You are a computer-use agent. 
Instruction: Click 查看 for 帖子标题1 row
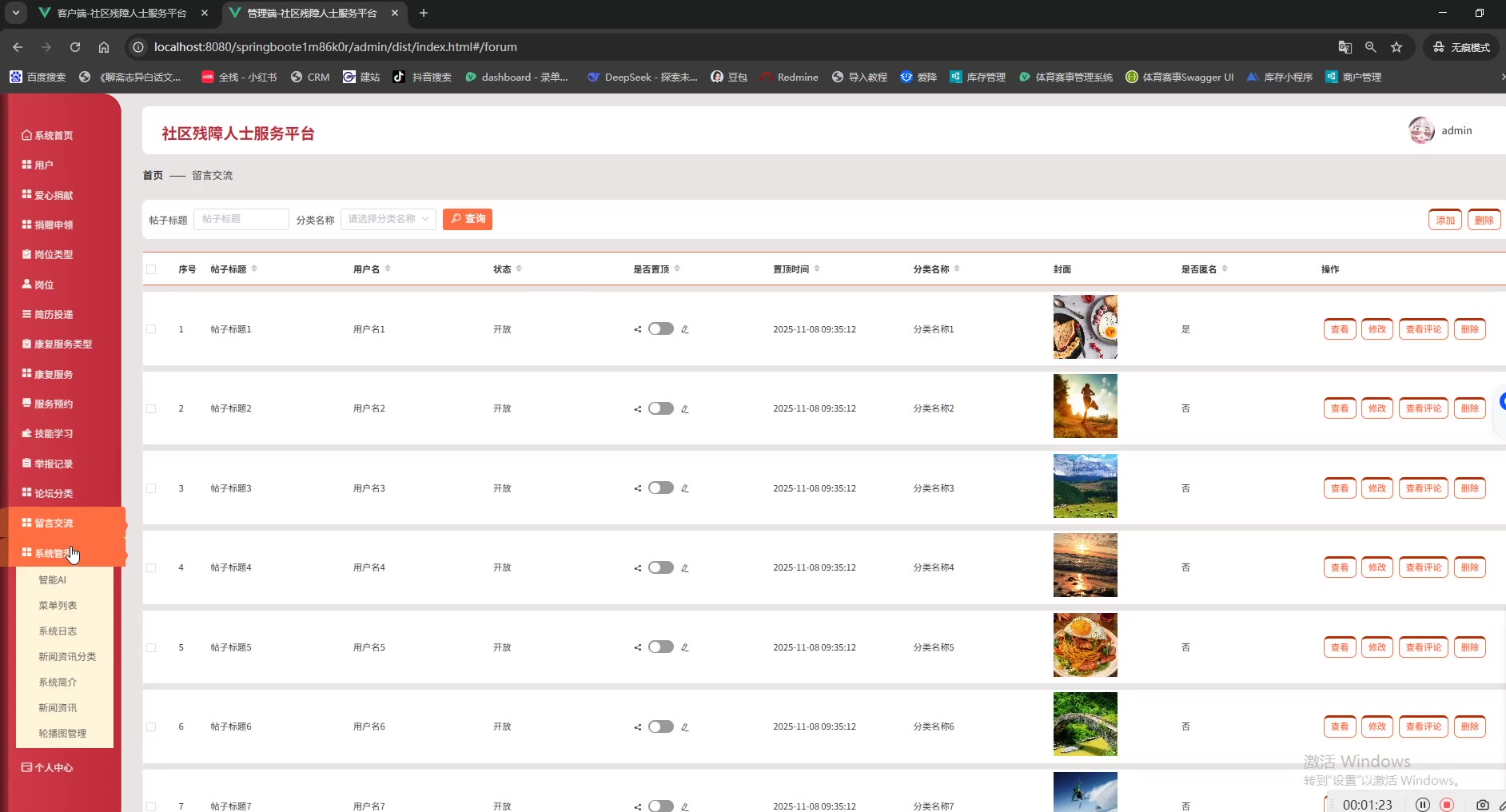point(1340,329)
